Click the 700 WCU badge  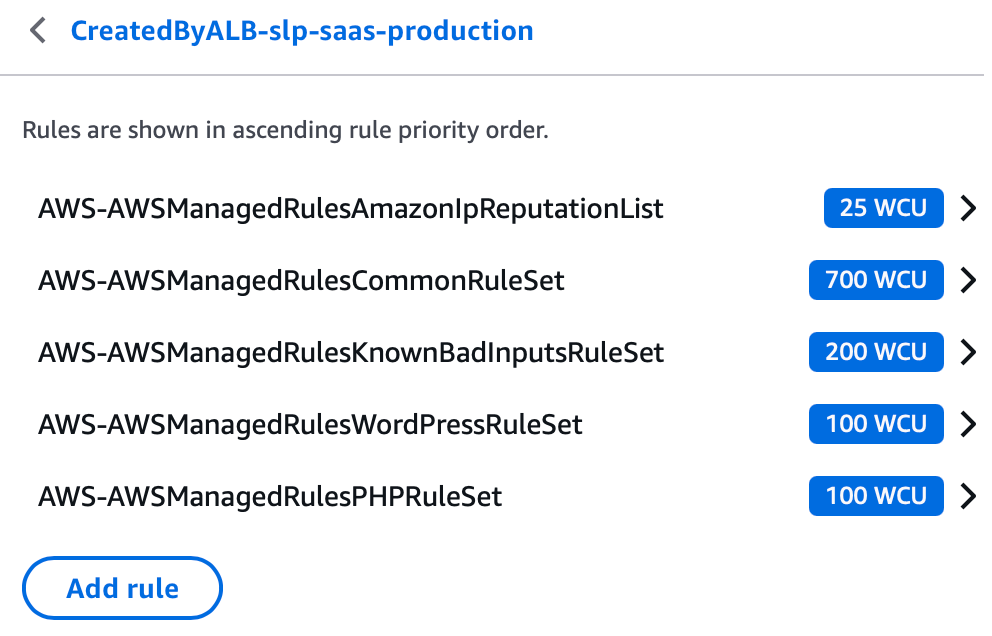pyautogui.click(x=876, y=280)
